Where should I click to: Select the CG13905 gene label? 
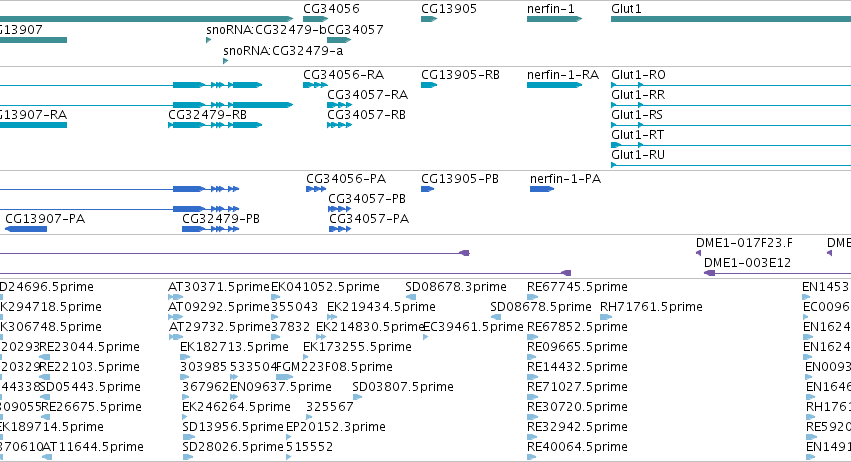pyautogui.click(x=449, y=9)
